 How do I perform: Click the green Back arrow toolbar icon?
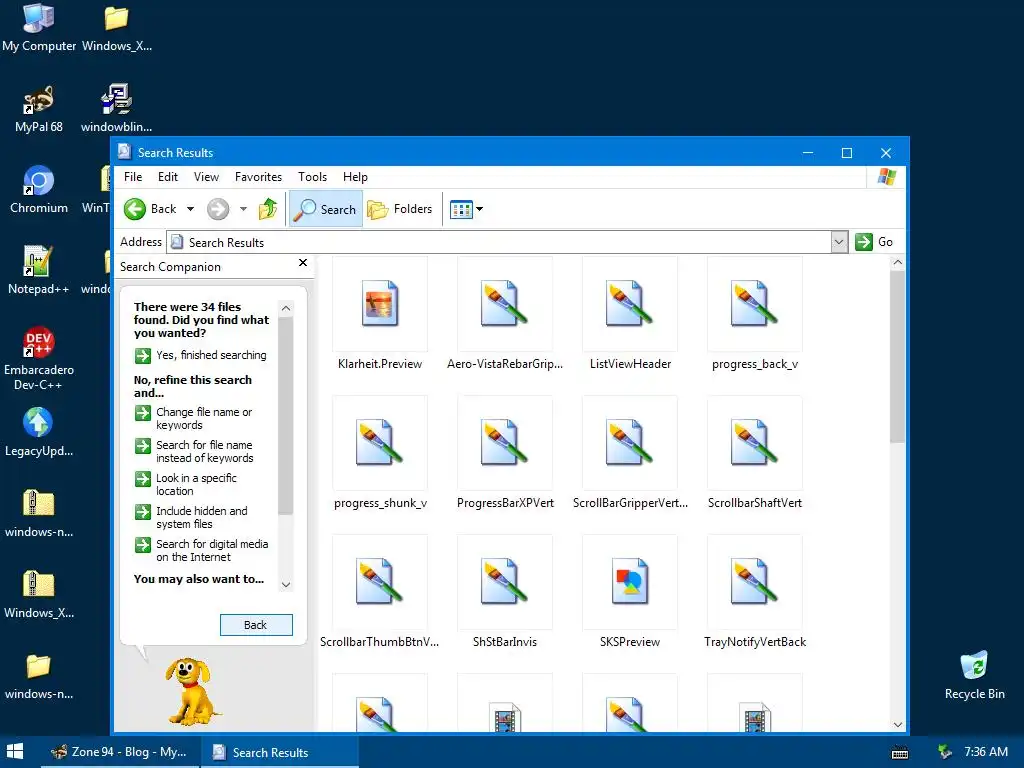point(135,209)
